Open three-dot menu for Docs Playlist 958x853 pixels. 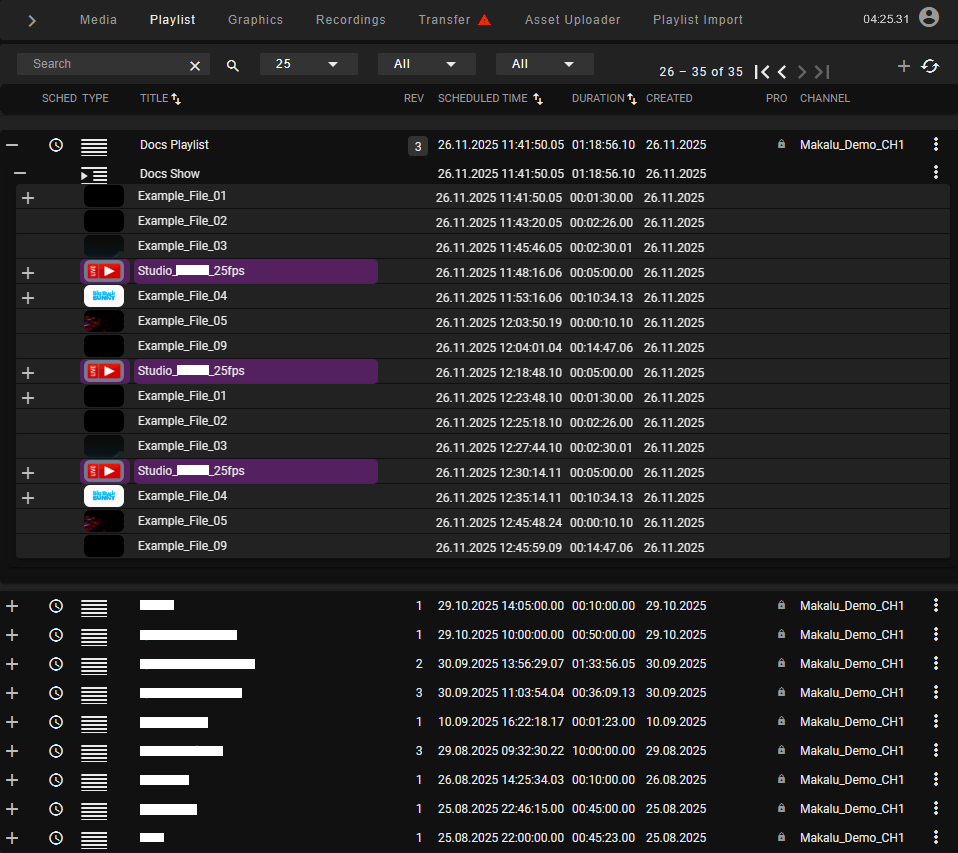click(x=936, y=145)
